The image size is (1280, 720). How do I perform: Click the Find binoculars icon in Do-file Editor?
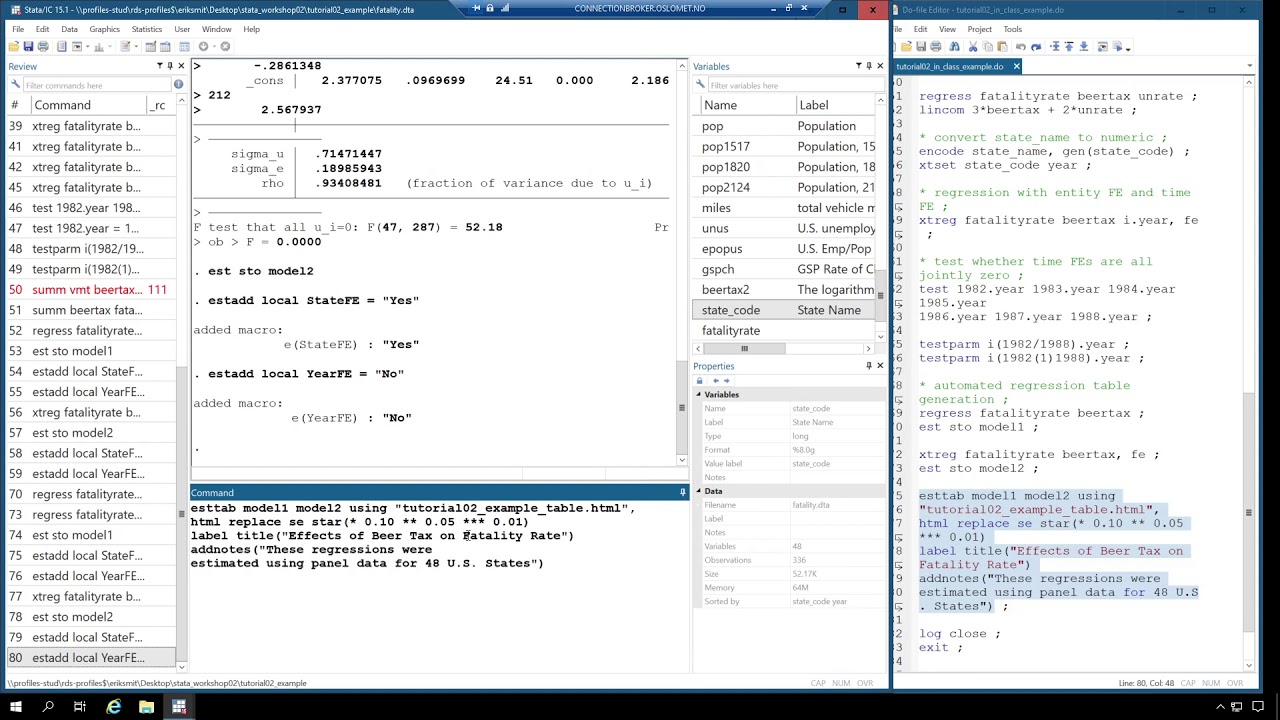(x=954, y=46)
